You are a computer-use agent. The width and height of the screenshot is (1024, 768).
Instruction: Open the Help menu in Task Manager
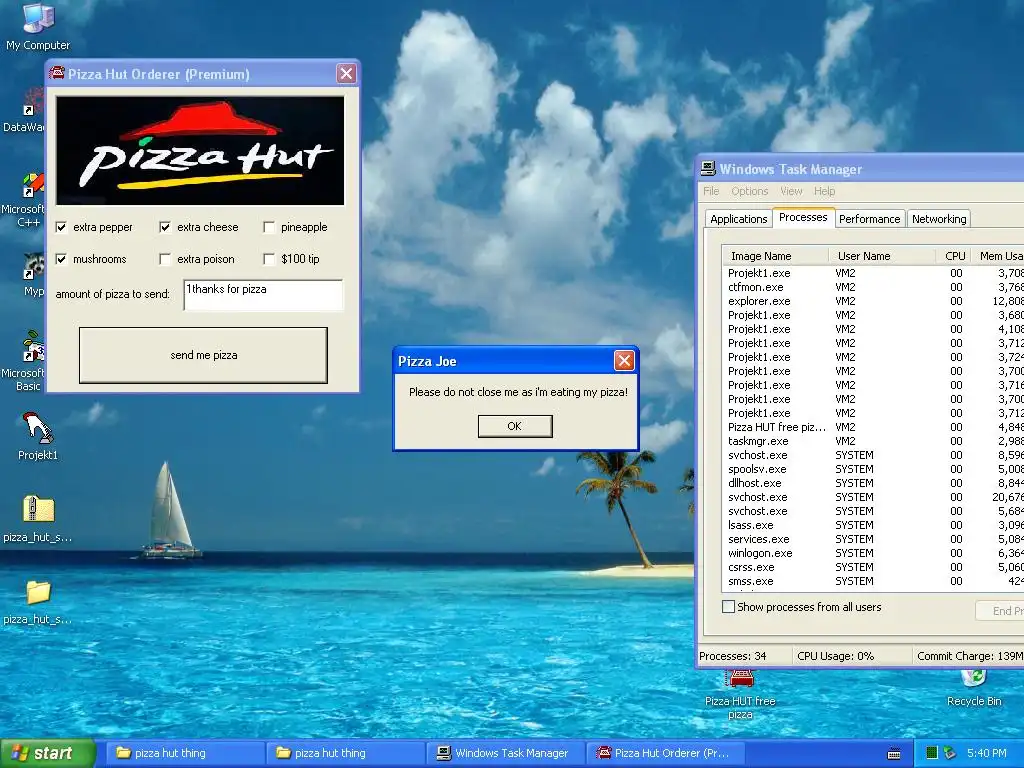tap(824, 191)
